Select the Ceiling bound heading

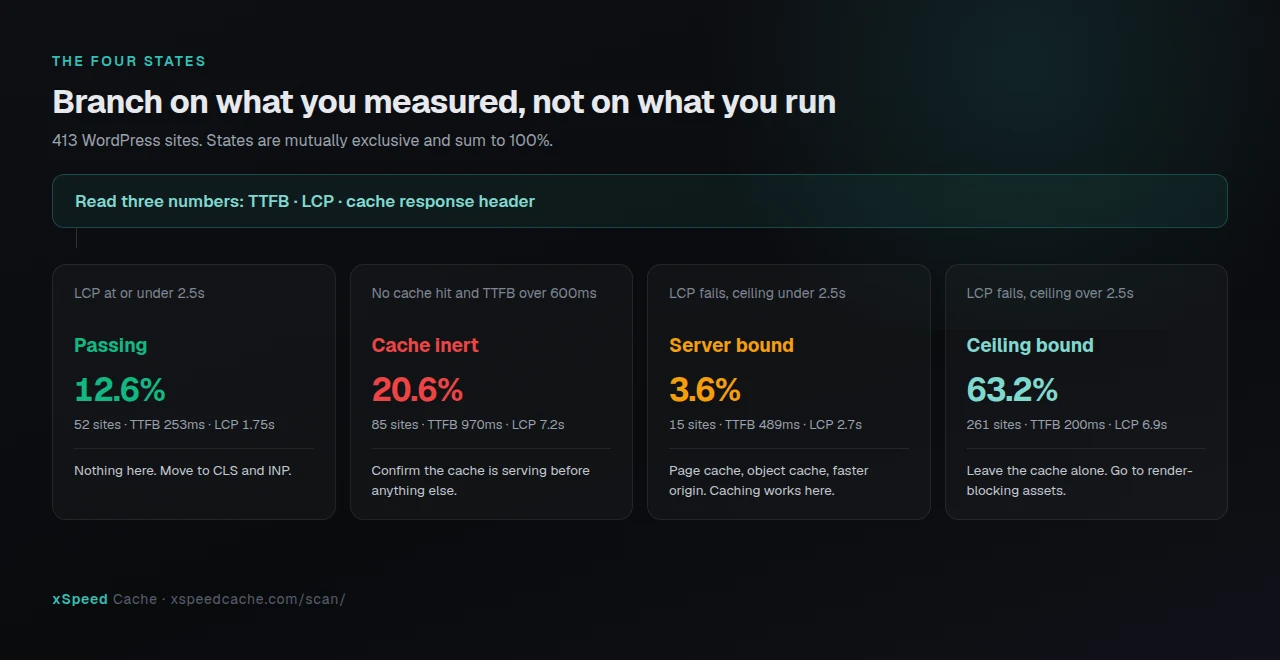(1030, 346)
